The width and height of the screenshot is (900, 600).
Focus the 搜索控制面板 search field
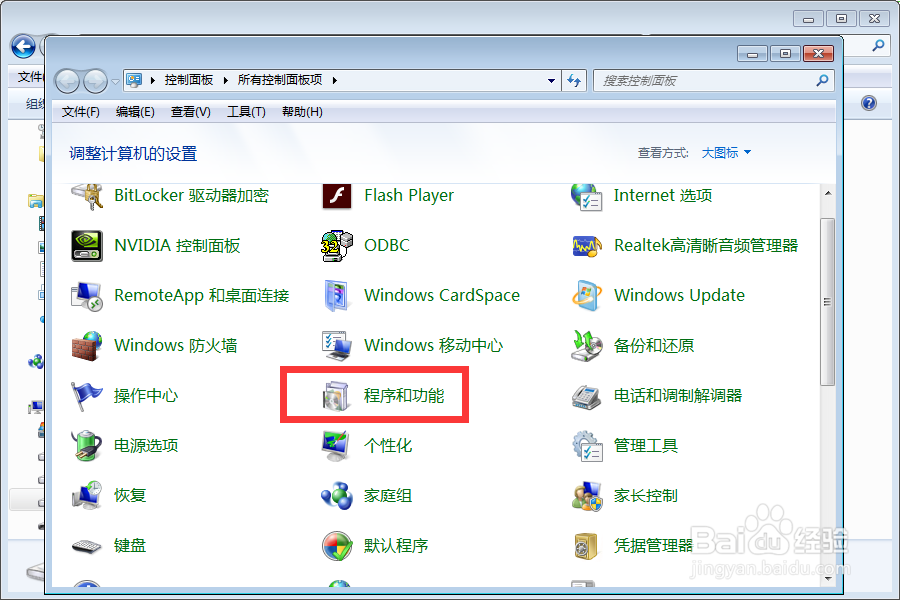[x=713, y=81]
